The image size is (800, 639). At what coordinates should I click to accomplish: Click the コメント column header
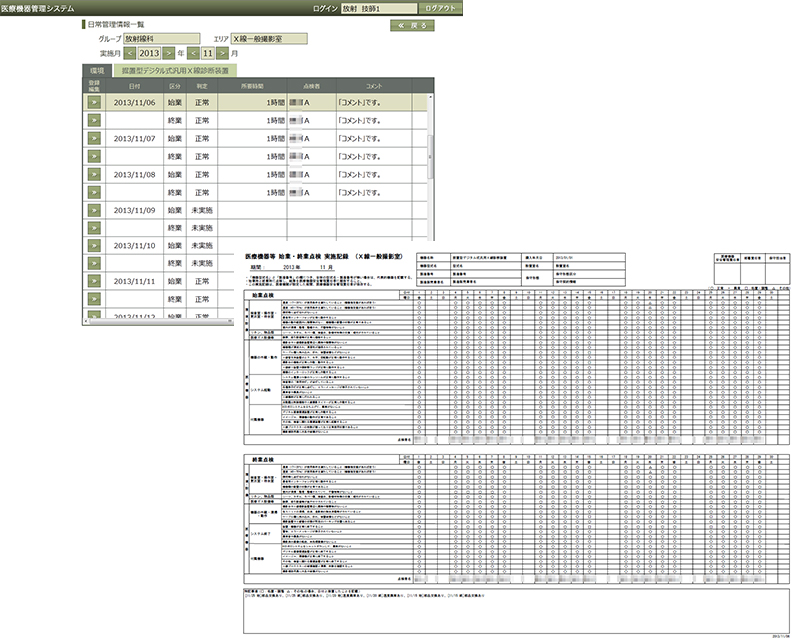(x=373, y=86)
